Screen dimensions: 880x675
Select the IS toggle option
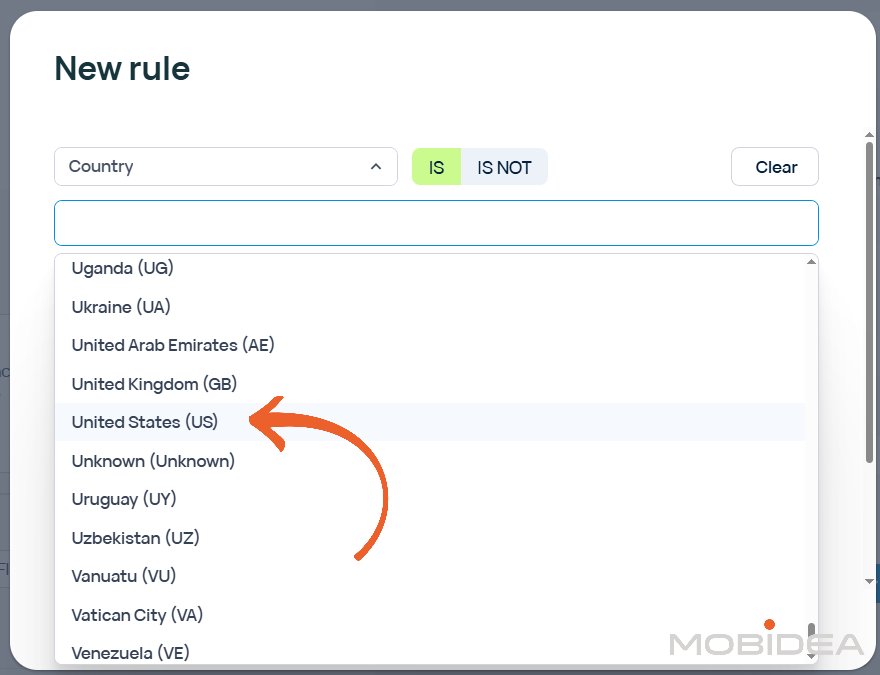[x=436, y=167]
